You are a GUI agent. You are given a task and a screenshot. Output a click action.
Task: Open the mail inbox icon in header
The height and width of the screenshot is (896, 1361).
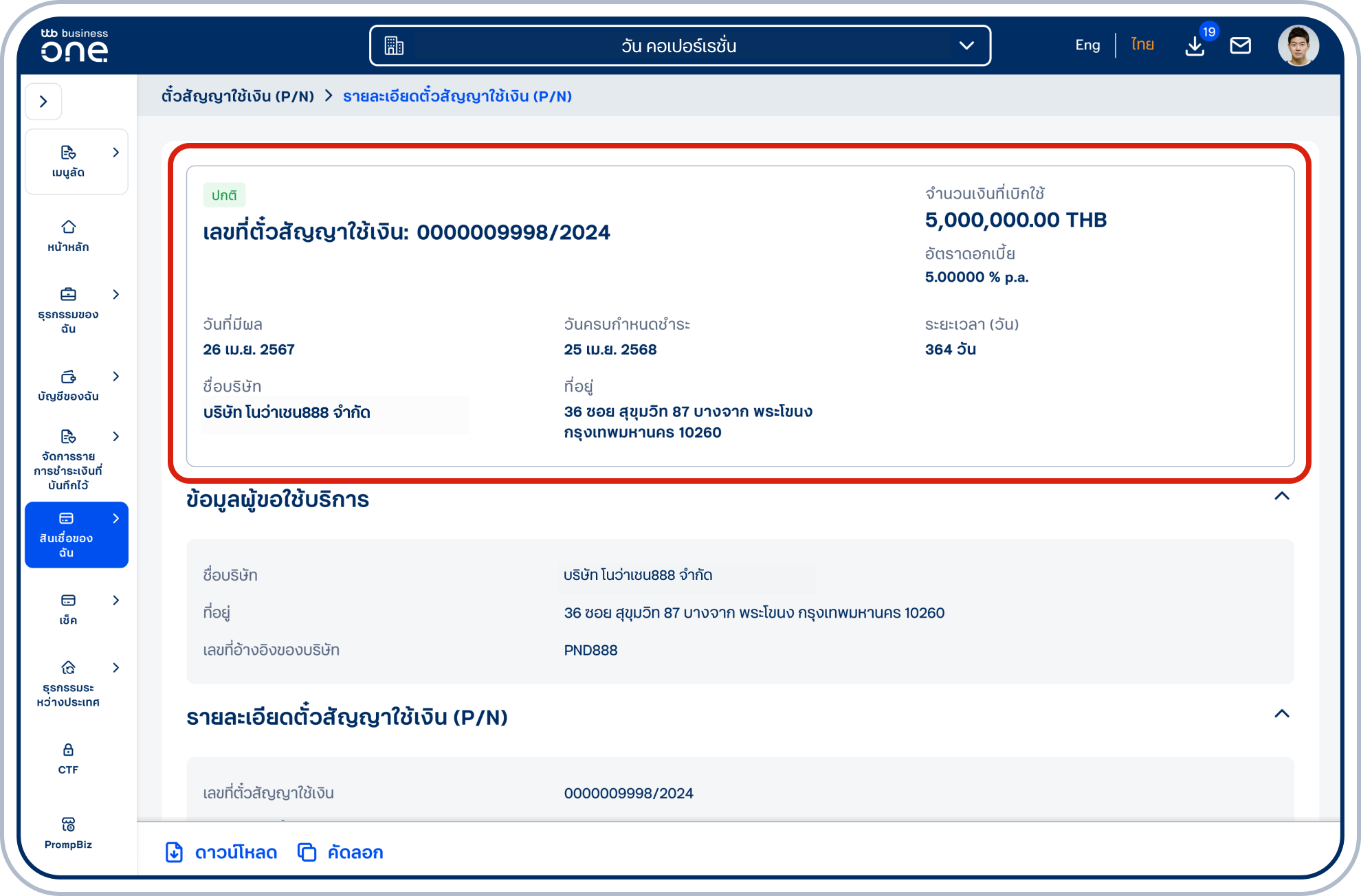[x=1241, y=45]
